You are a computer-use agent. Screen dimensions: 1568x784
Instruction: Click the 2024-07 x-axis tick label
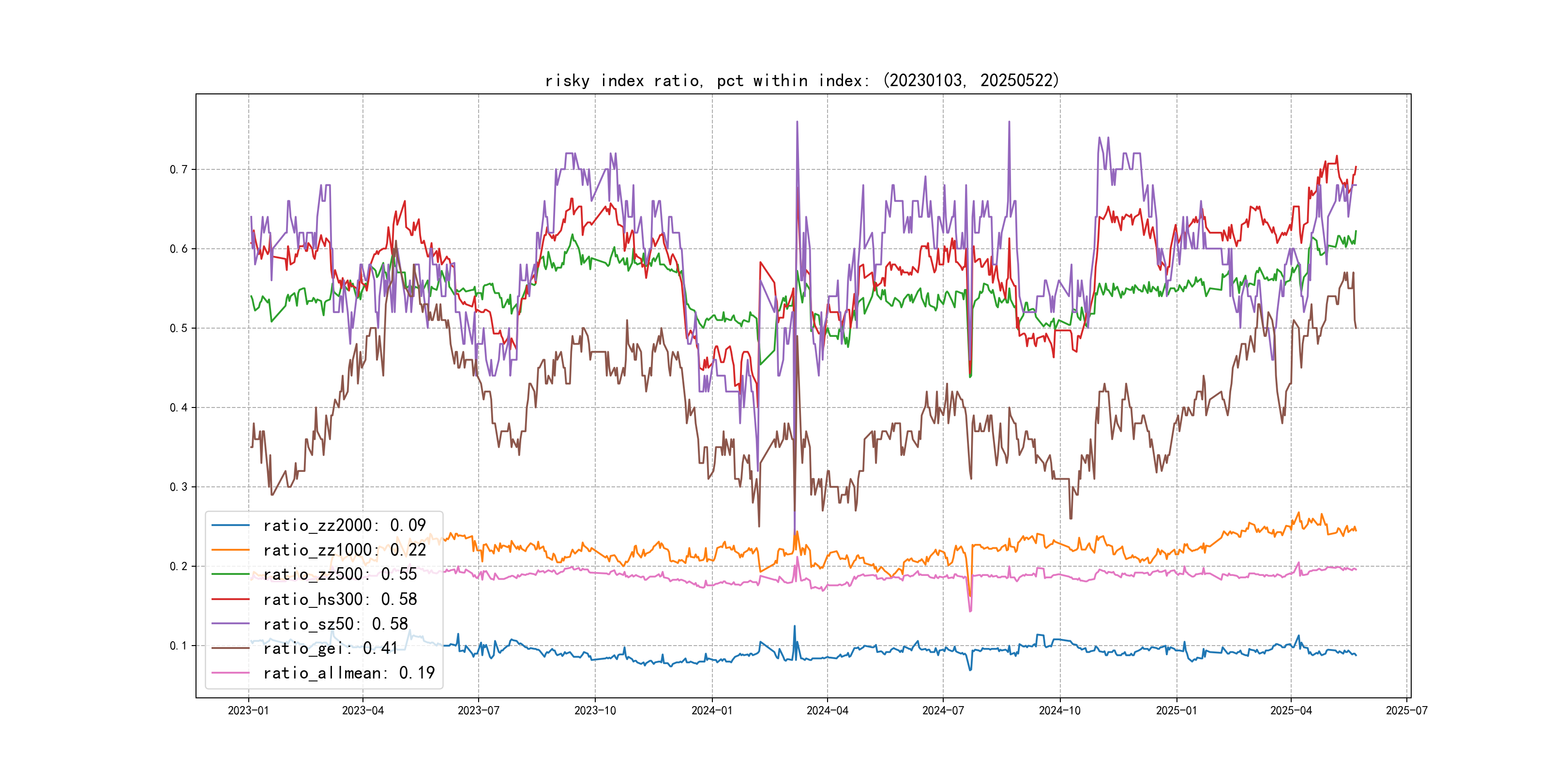(943, 711)
